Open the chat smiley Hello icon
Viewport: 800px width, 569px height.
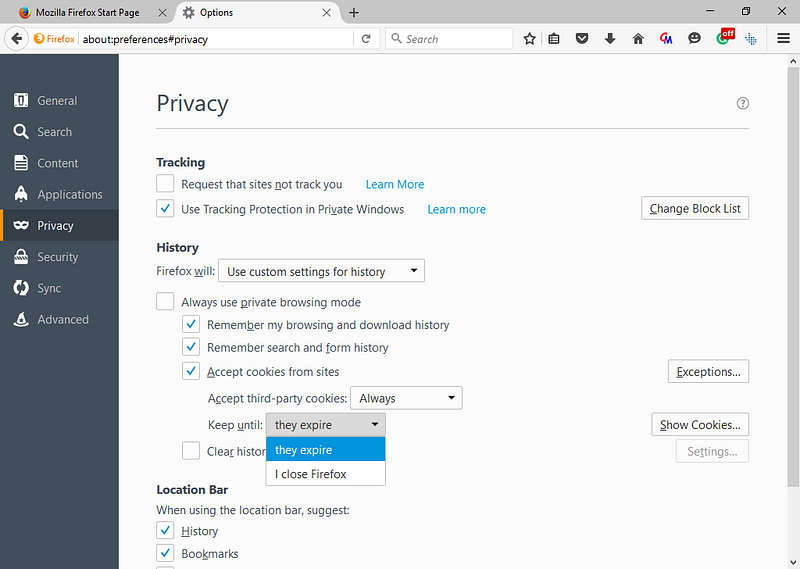coord(694,39)
